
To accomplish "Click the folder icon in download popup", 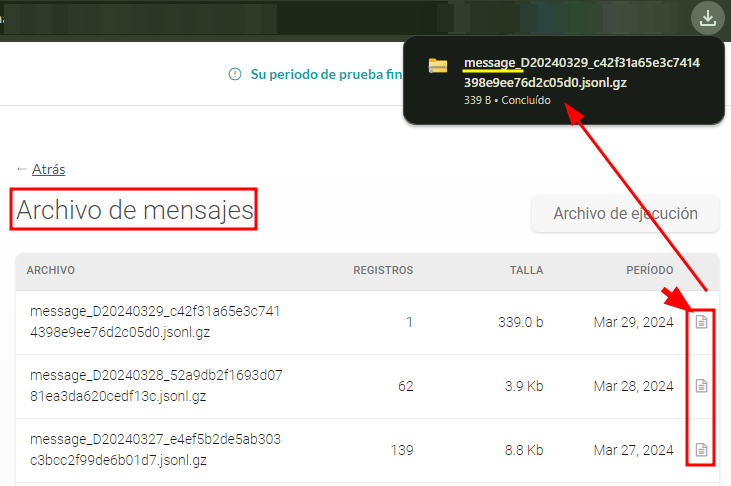I will [x=438, y=66].
